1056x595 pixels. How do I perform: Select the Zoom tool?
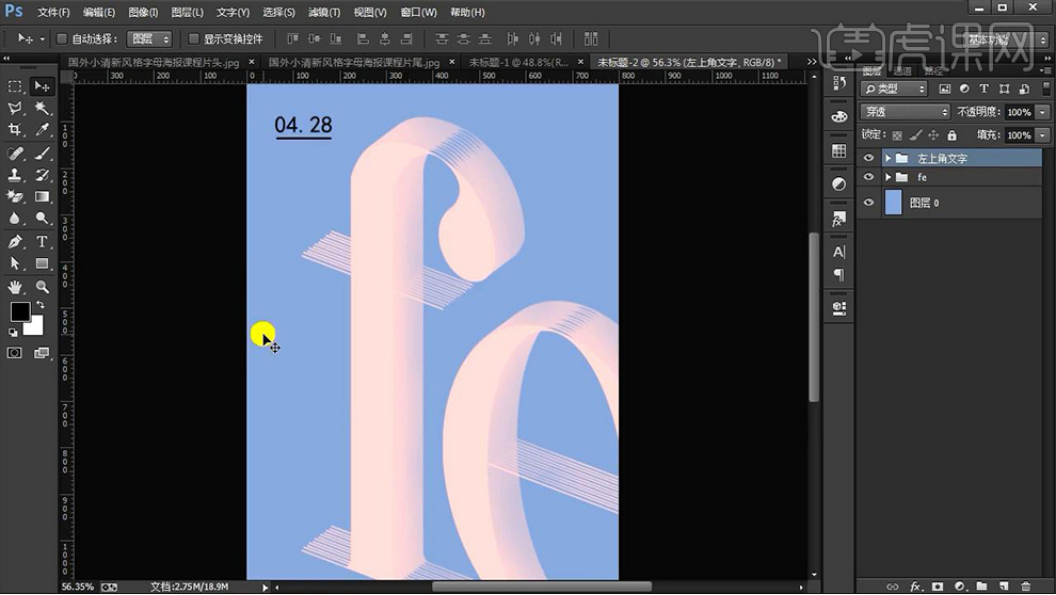(42, 287)
